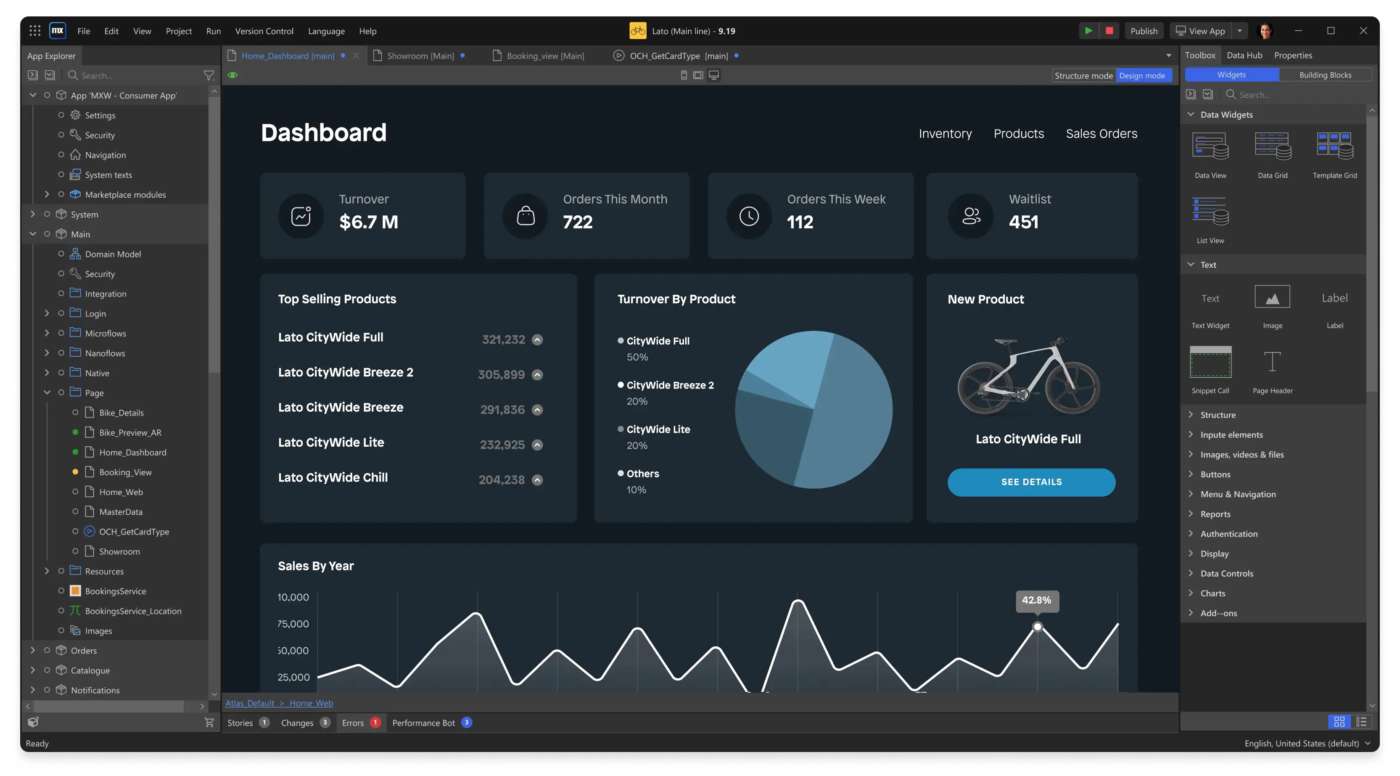Run the app with the green play button

tap(1088, 31)
